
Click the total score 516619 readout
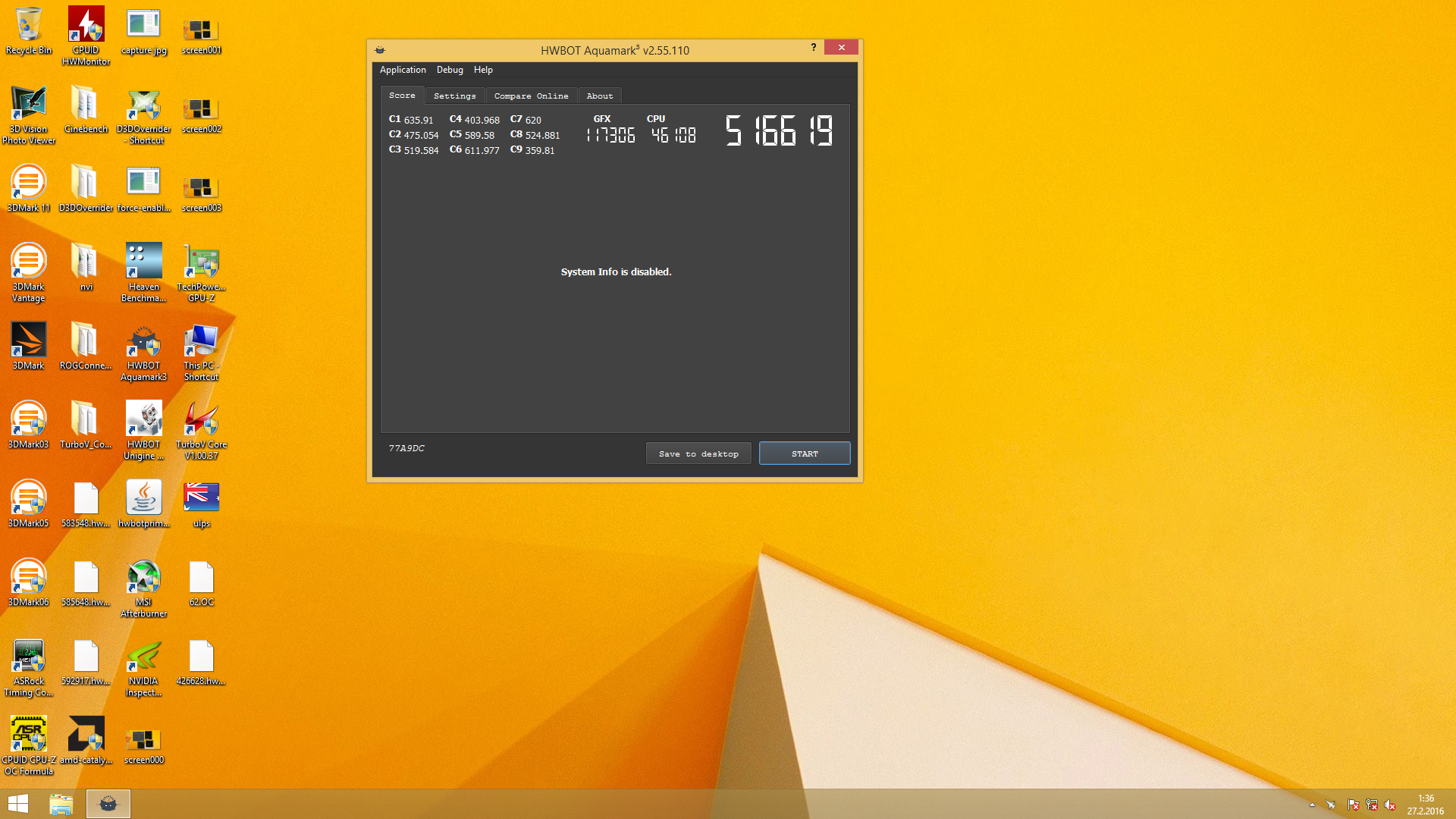click(779, 130)
